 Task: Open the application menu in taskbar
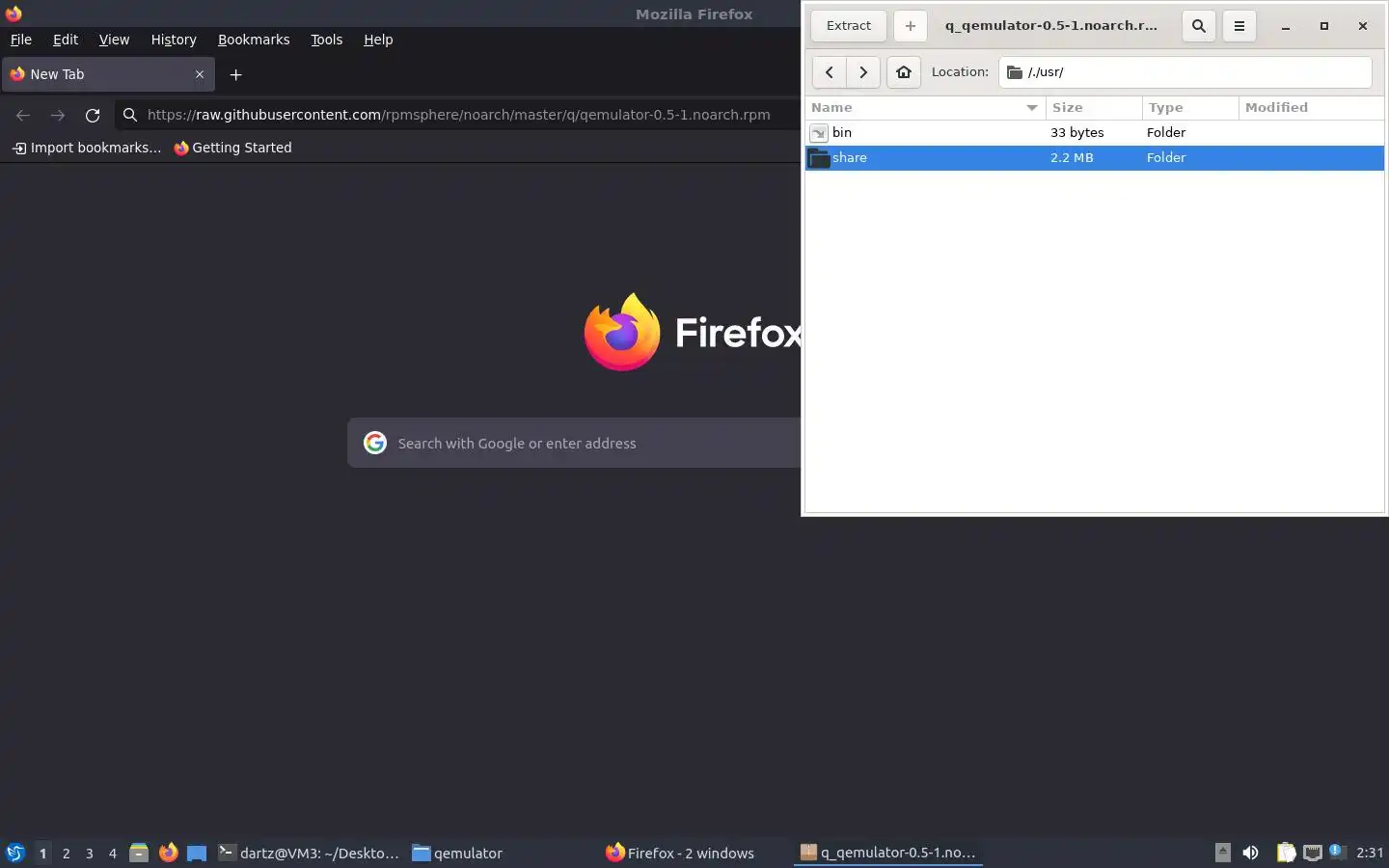pyautogui.click(x=15, y=853)
